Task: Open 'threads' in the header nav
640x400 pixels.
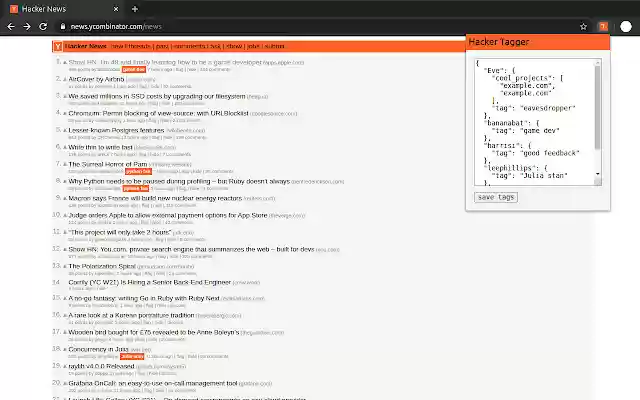Action: [x=139, y=47]
